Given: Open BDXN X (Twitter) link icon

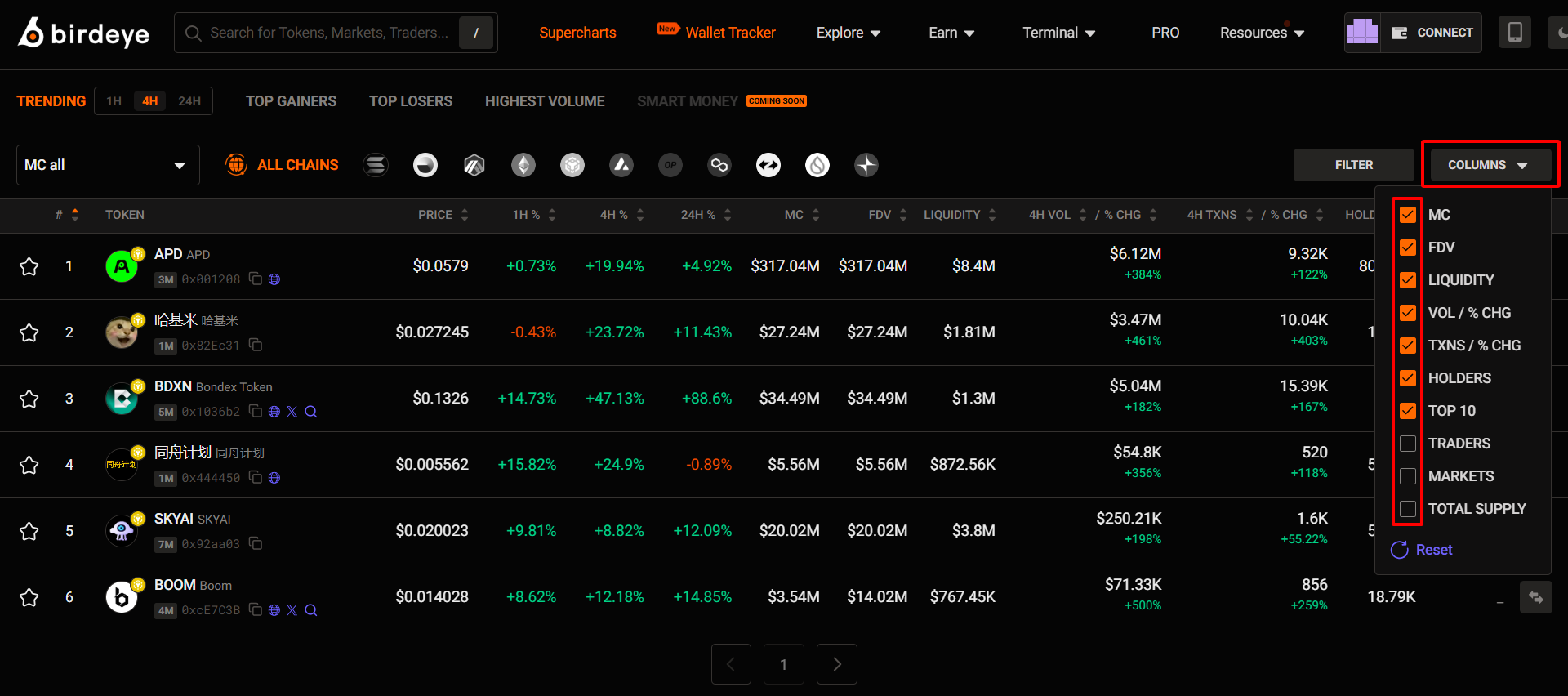Looking at the screenshot, I should (292, 412).
